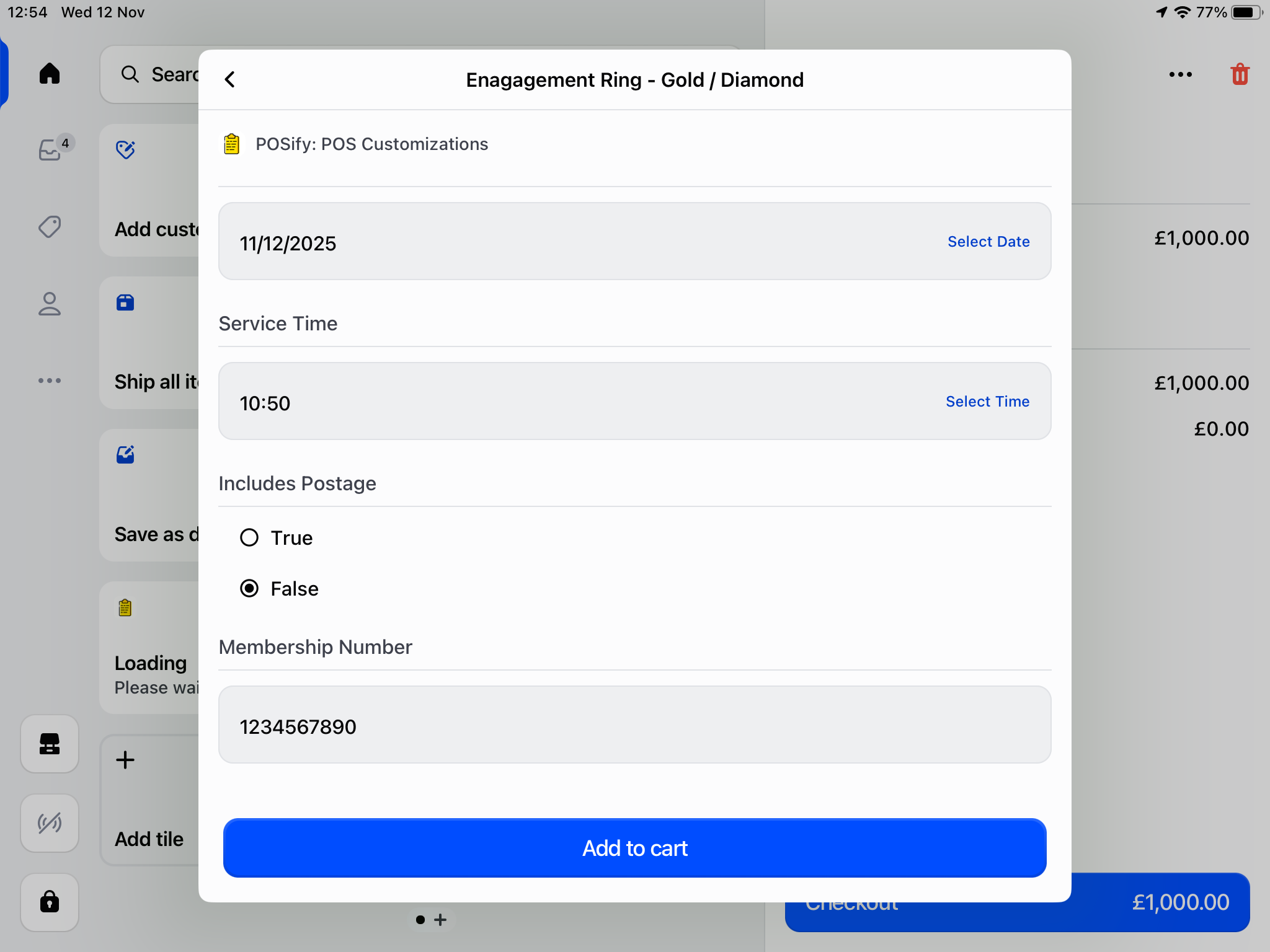Open Select Date picker

coord(988,242)
